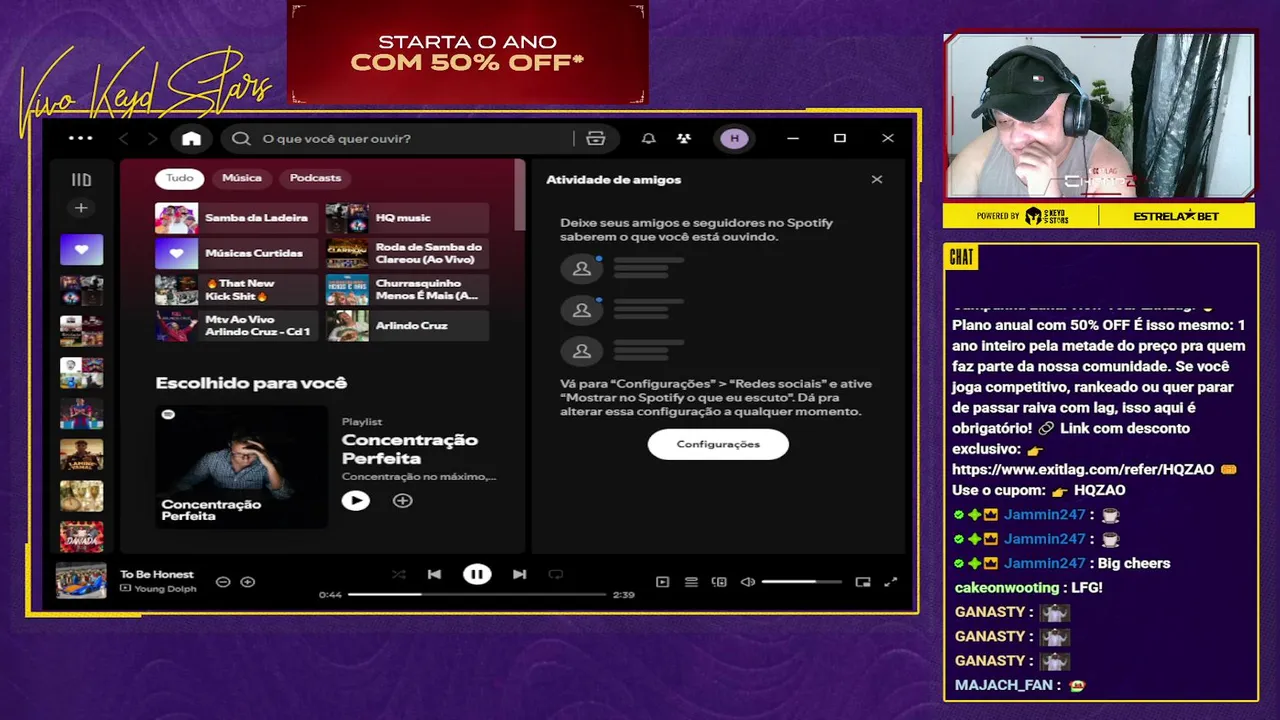Pause the current song

(477, 574)
